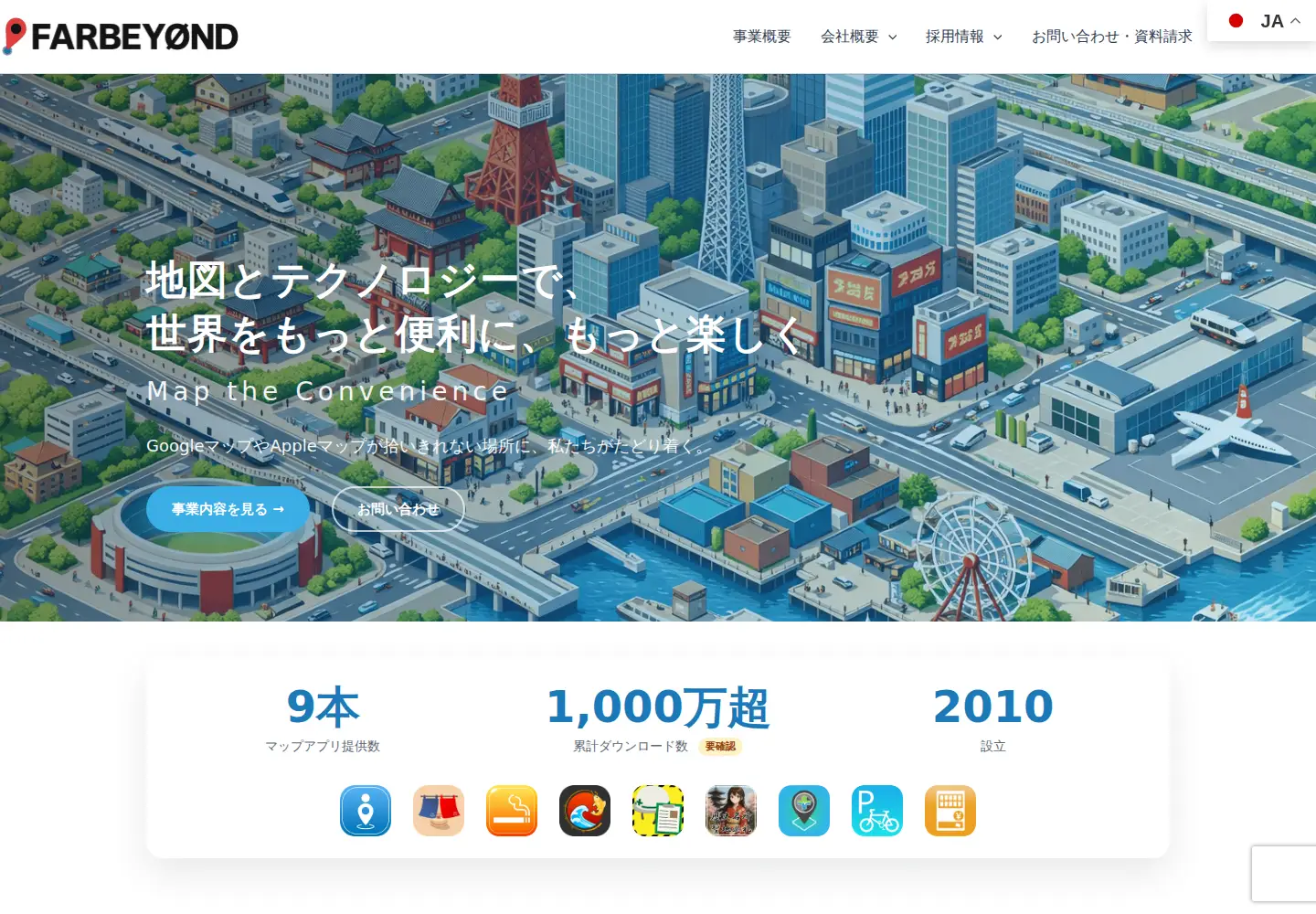
Task: Open the blue person-pin map app icon
Action: pyautogui.click(x=366, y=811)
